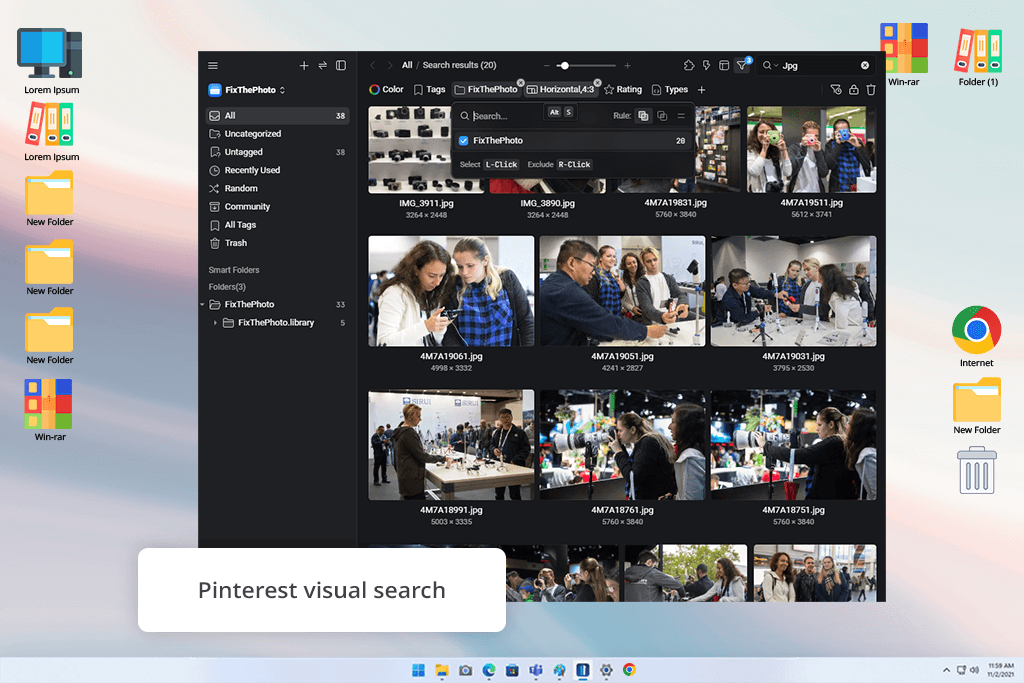
Task: Open the Types filter
Action: [670, 89]
